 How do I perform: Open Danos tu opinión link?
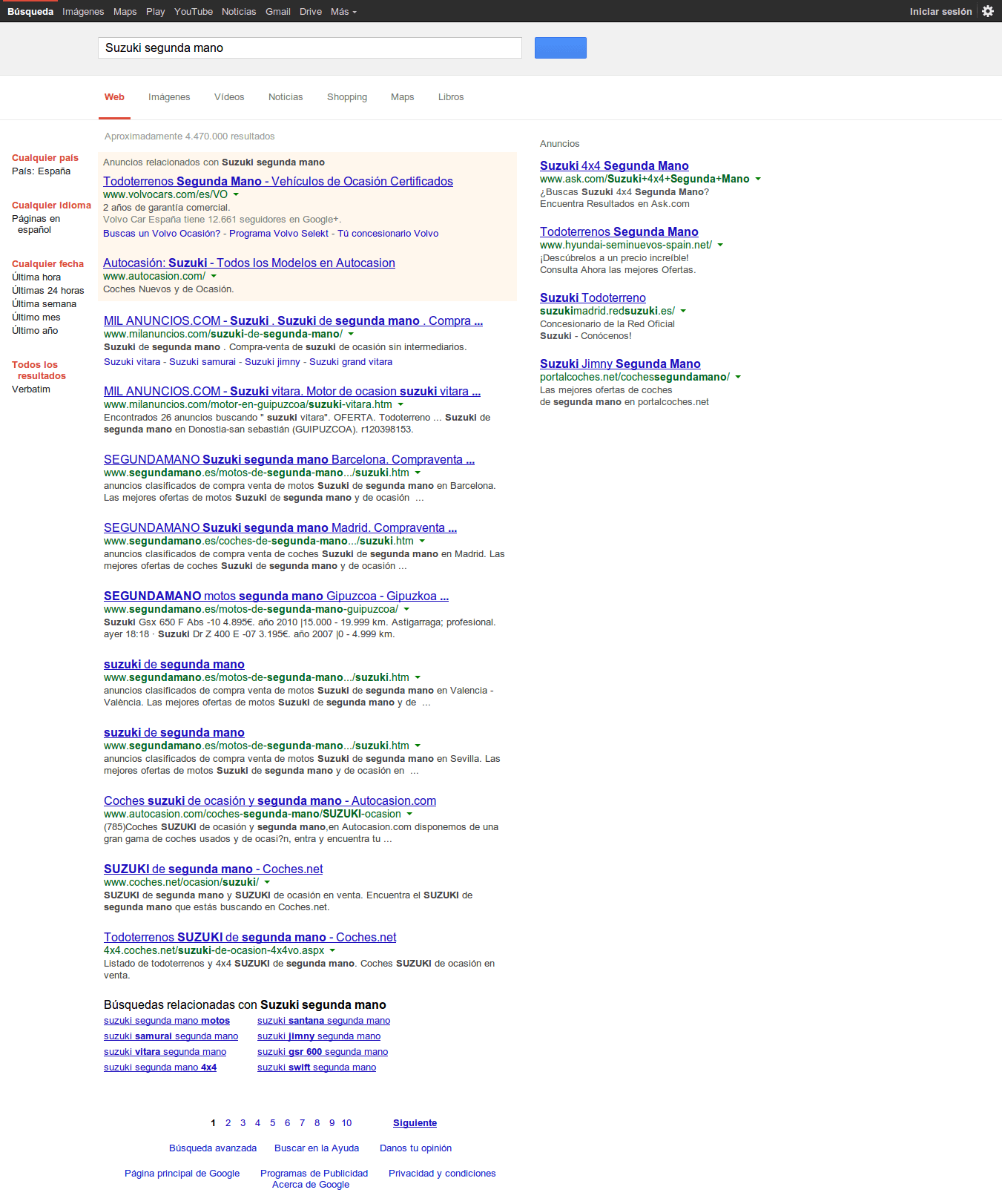click(x=415, y=1148)
